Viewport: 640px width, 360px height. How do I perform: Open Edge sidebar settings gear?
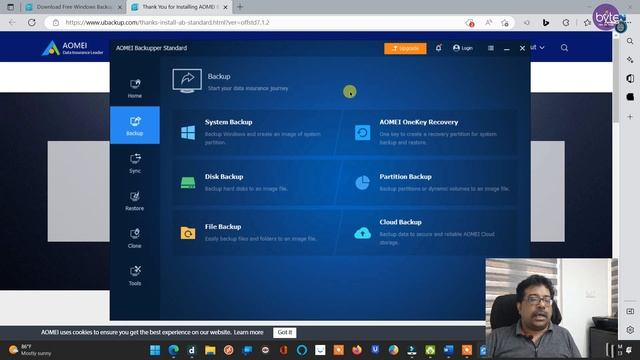630,329
